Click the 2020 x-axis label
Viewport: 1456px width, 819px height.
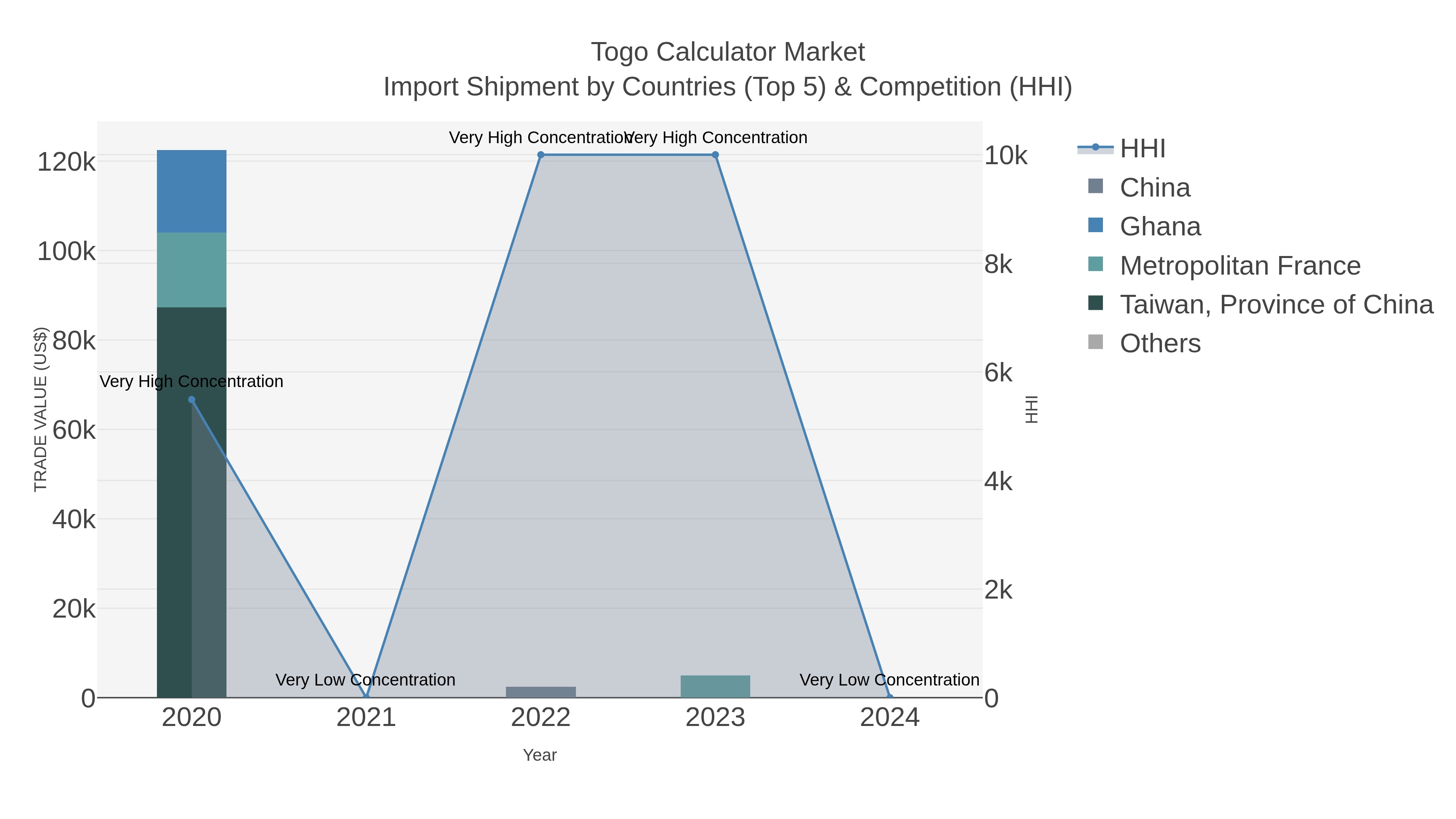pos(192,718)
